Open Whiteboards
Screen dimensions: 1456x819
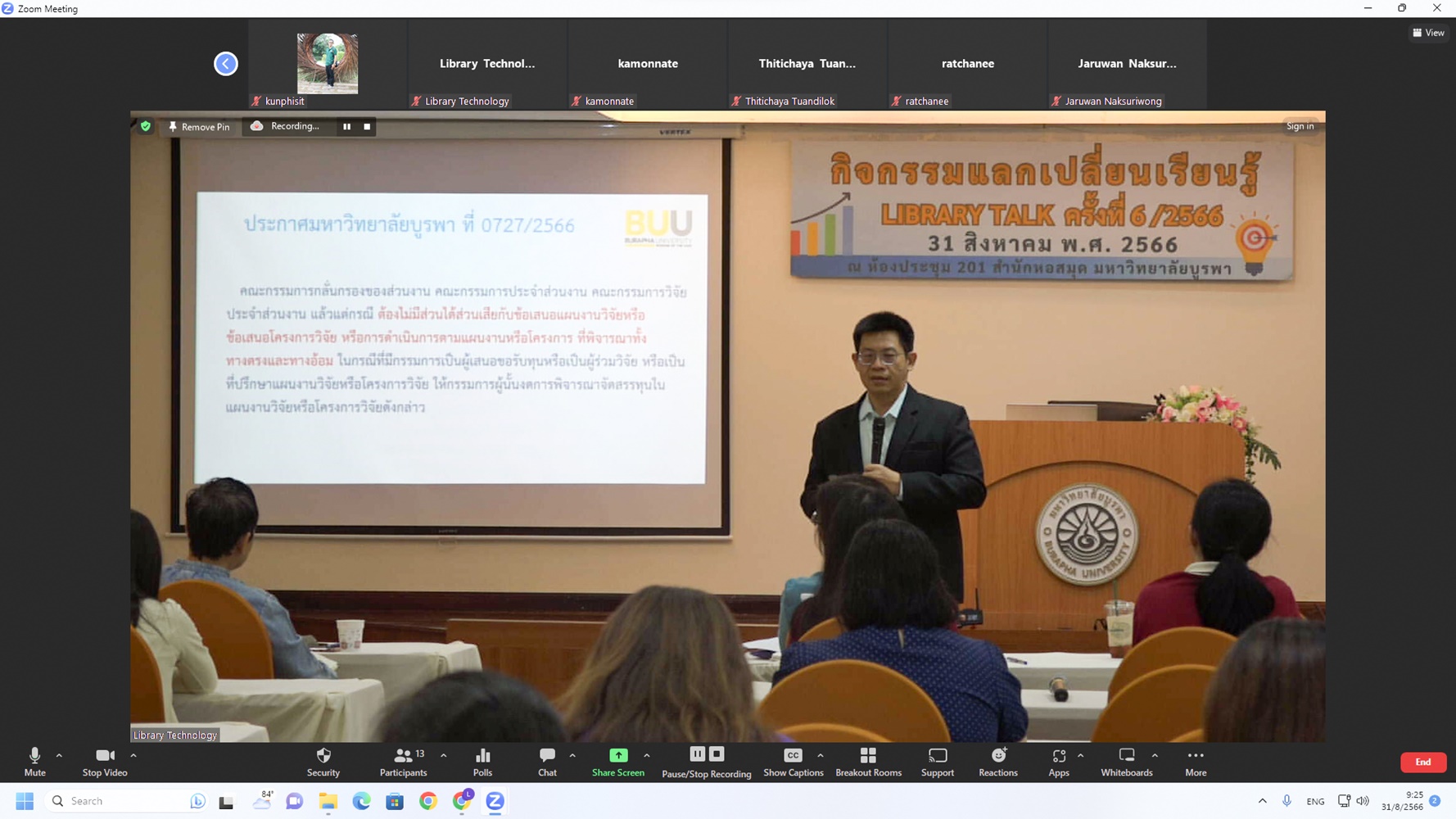point(1126,761)
